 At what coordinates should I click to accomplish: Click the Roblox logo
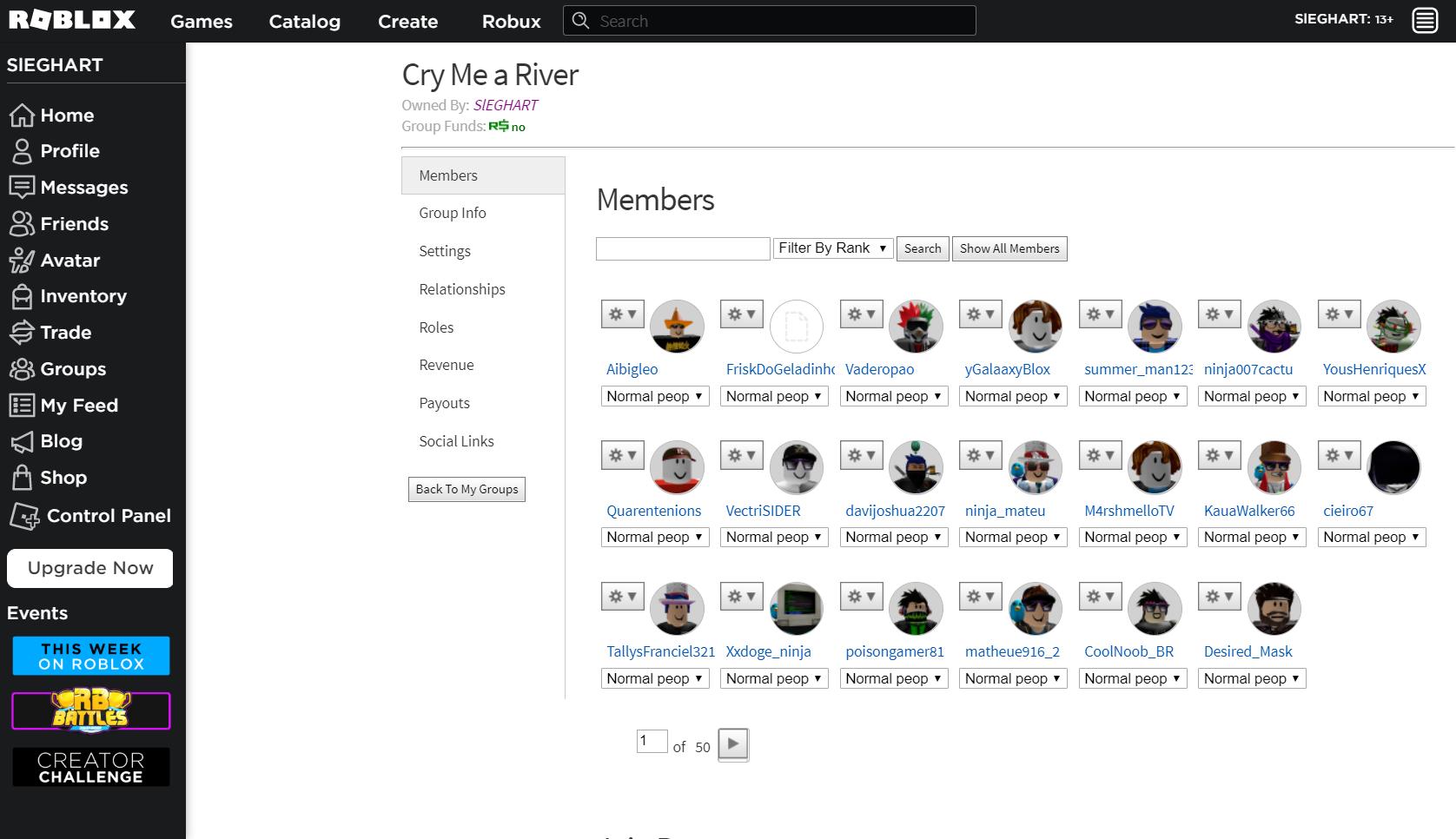[72, 20]
